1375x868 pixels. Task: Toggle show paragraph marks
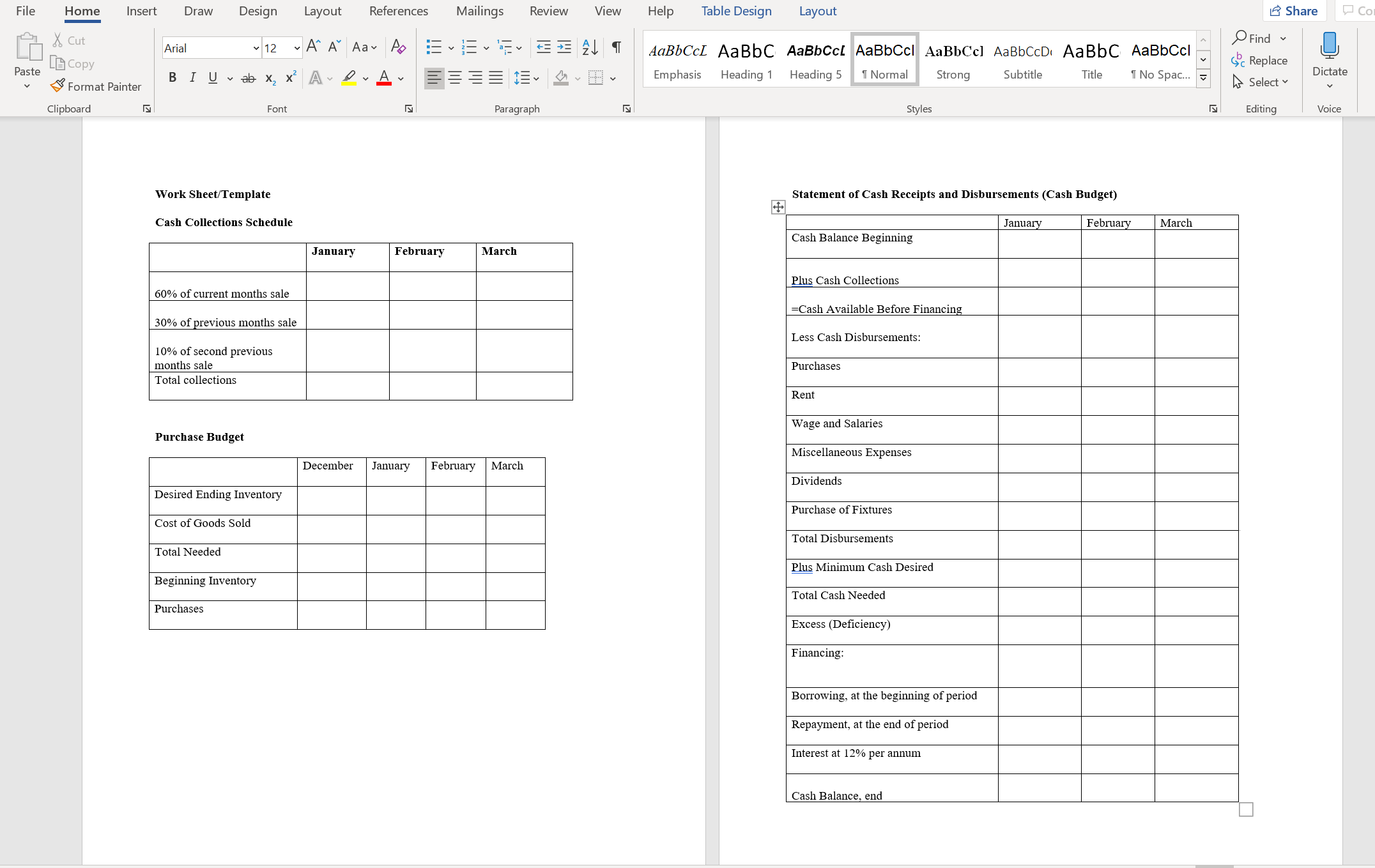click(x=615, y=47)
